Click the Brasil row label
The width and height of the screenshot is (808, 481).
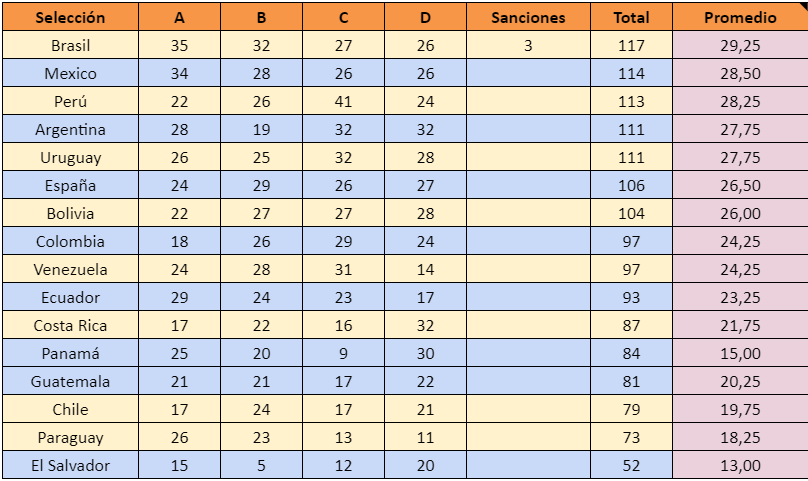[x=70, y=45]
